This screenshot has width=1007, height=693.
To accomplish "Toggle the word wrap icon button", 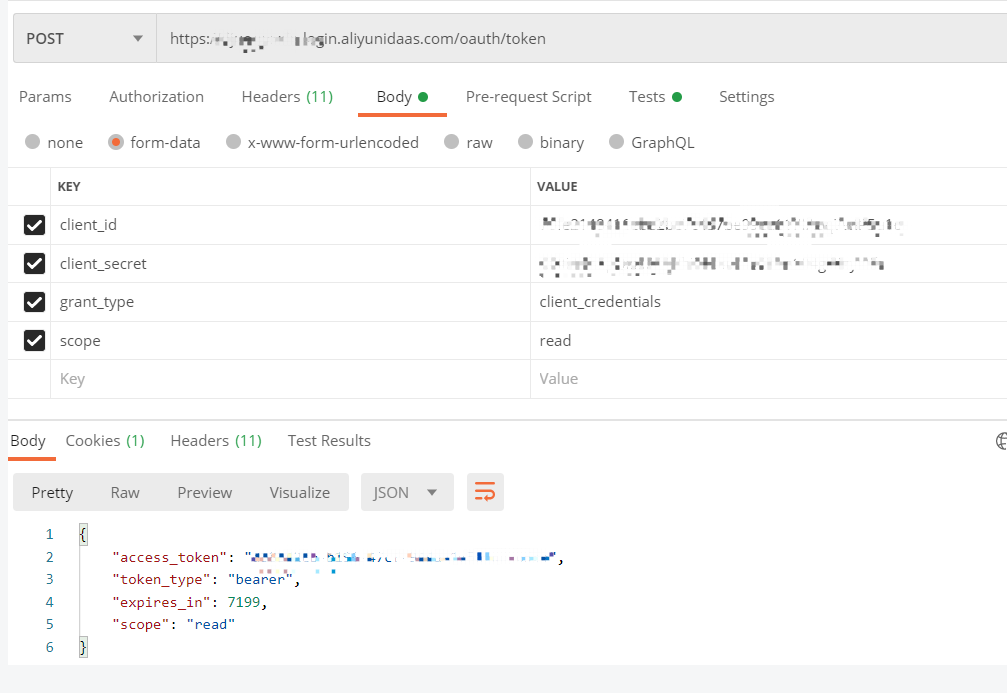I will click(485, 492).
